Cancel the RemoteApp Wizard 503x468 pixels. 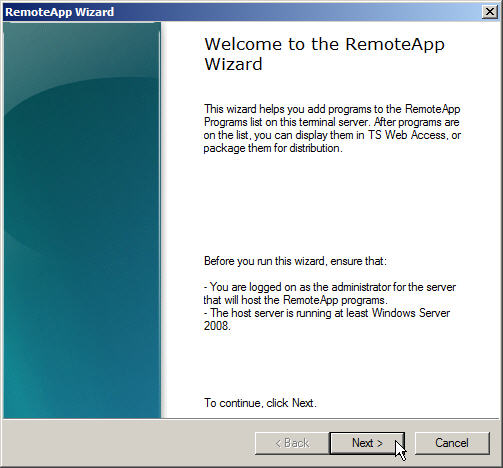452,443
